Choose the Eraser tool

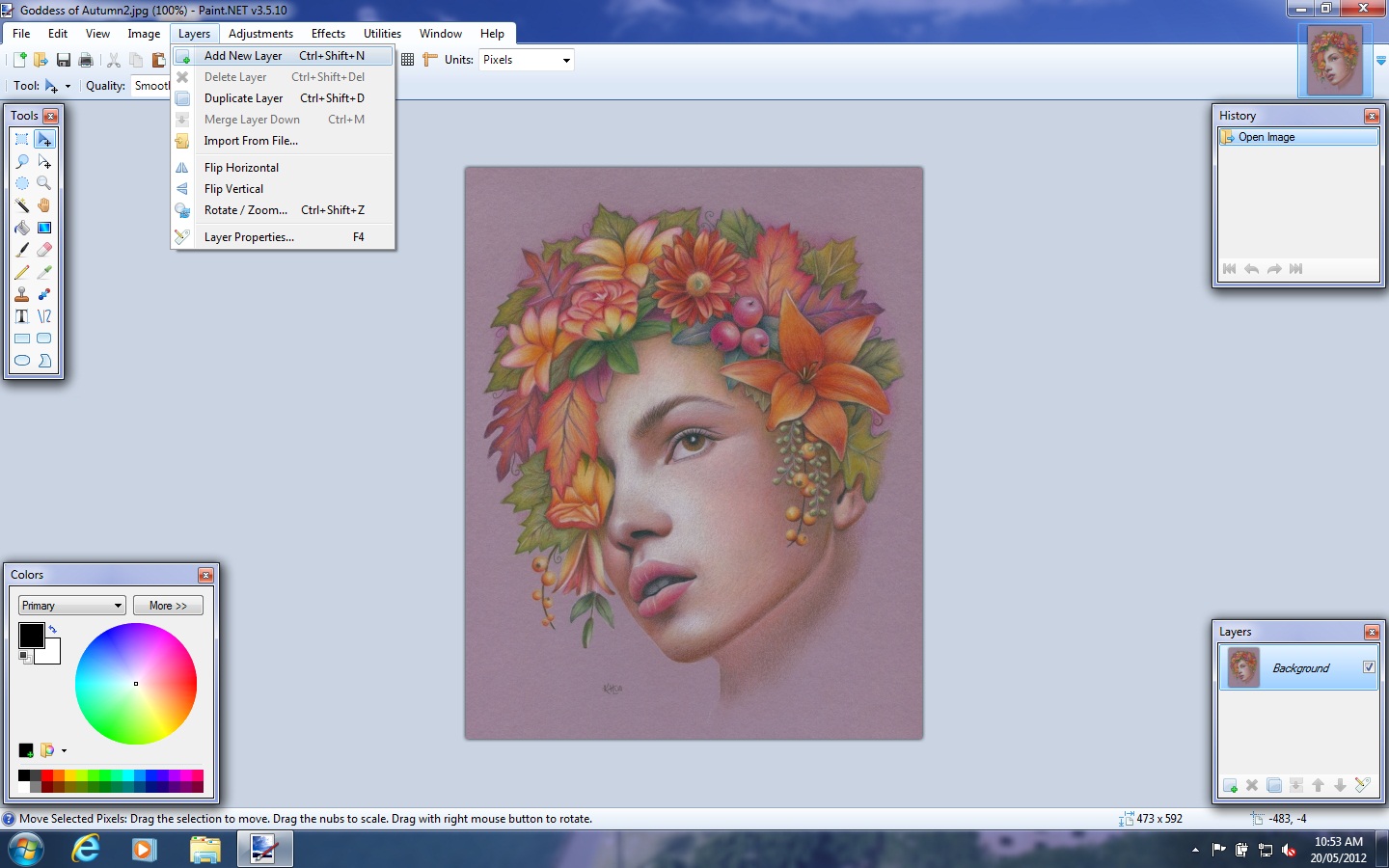[44, 250]
